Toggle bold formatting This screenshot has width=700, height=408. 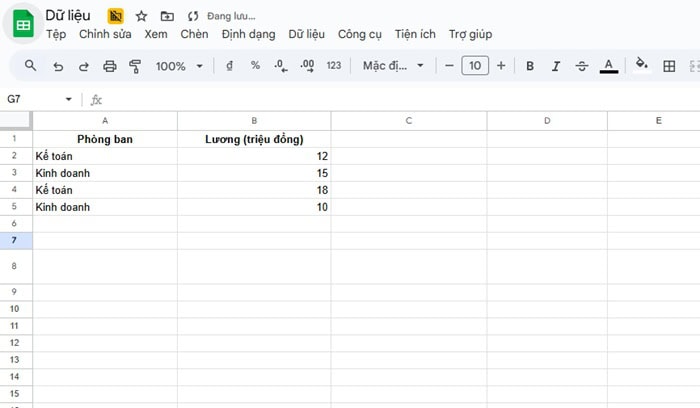point(529,66)
